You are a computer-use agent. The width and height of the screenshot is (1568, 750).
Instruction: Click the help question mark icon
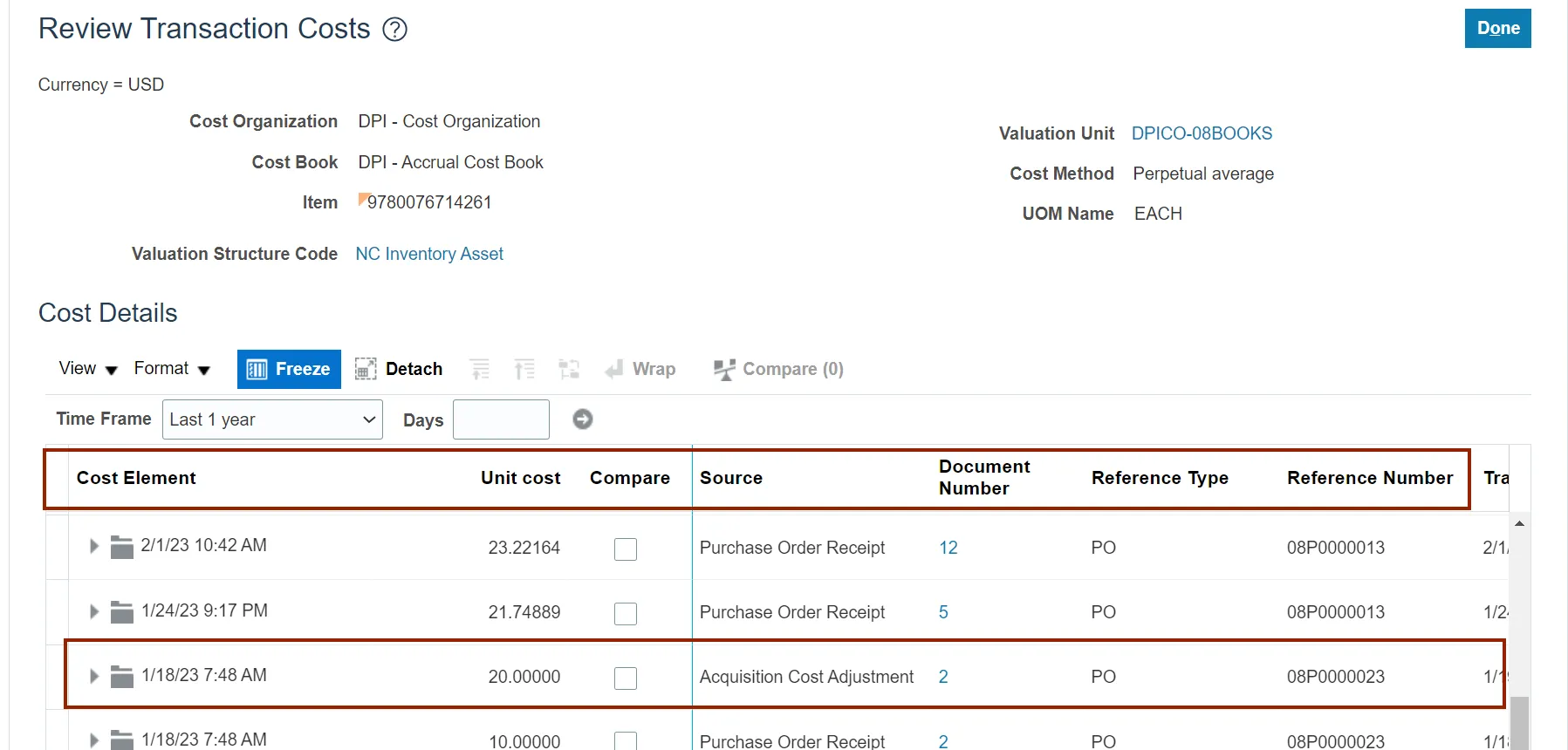coord(395,30)
